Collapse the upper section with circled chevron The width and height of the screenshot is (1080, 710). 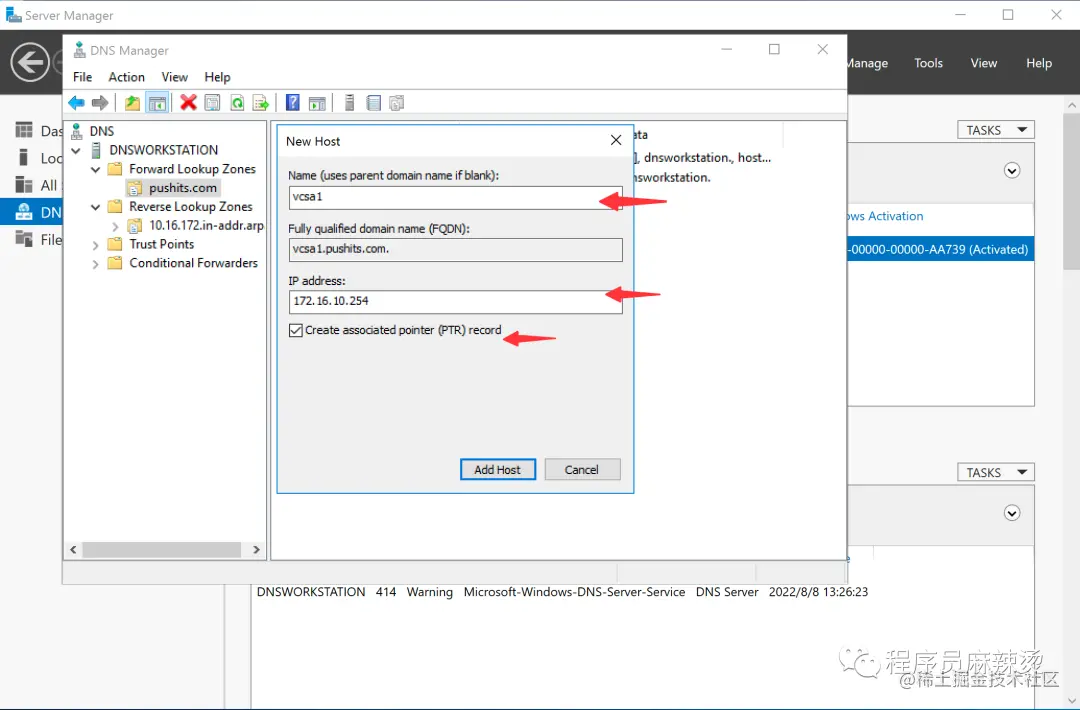click(1012, 171)
